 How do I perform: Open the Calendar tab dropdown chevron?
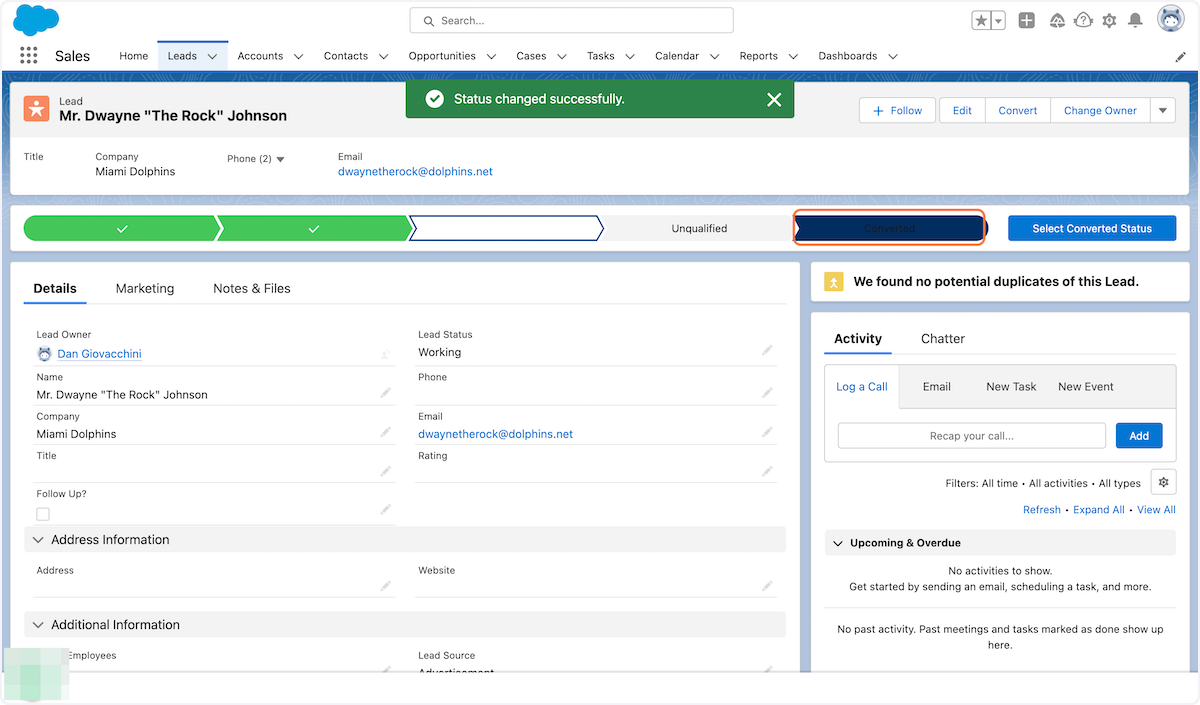pyautogui.click(x=714, y=57)
